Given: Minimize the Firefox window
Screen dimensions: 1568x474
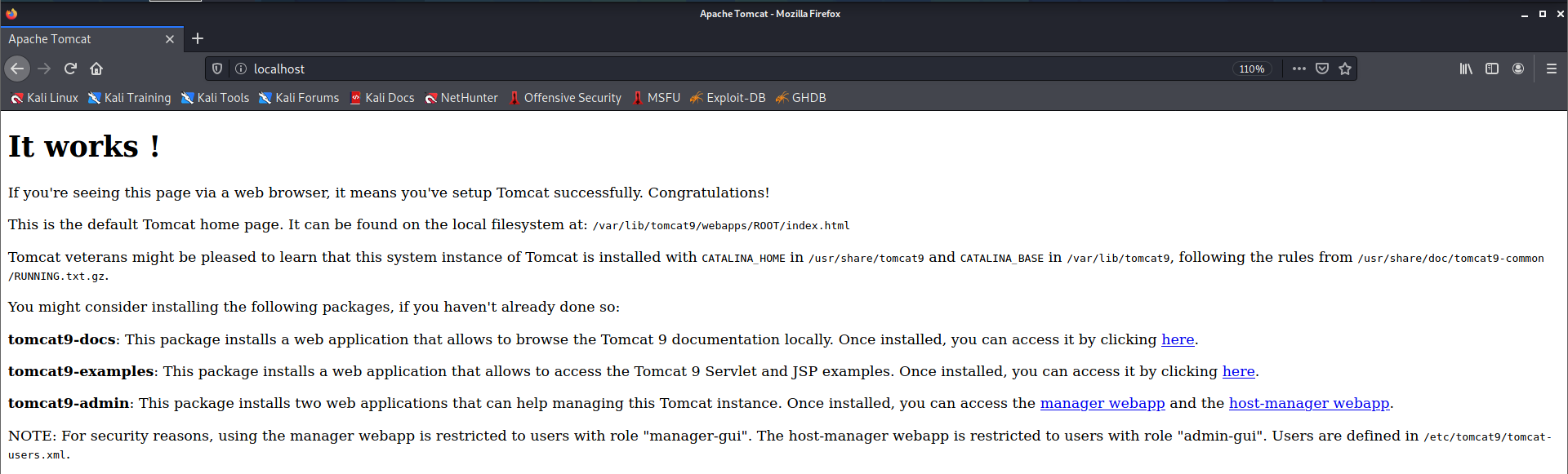Looking at the screenshot, I should (1524, 14).
